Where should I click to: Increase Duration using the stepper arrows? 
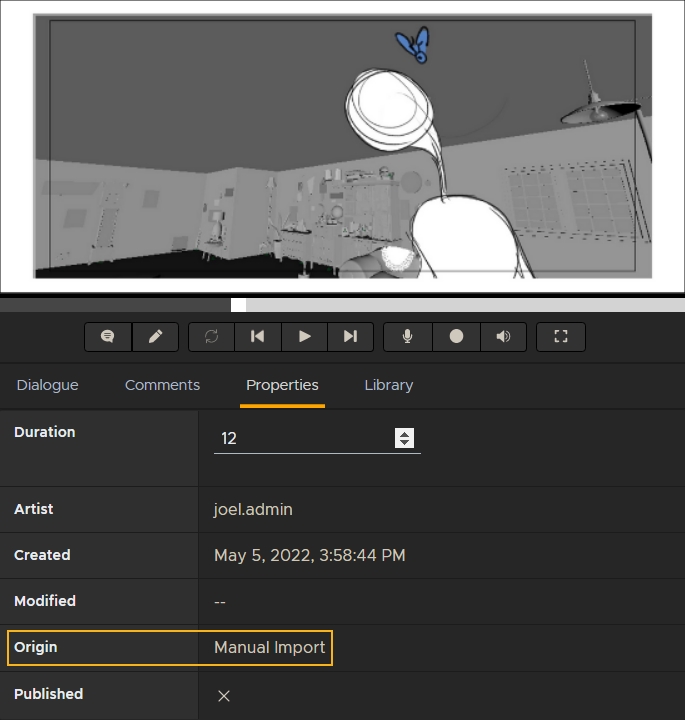click(x=404, y=433)
